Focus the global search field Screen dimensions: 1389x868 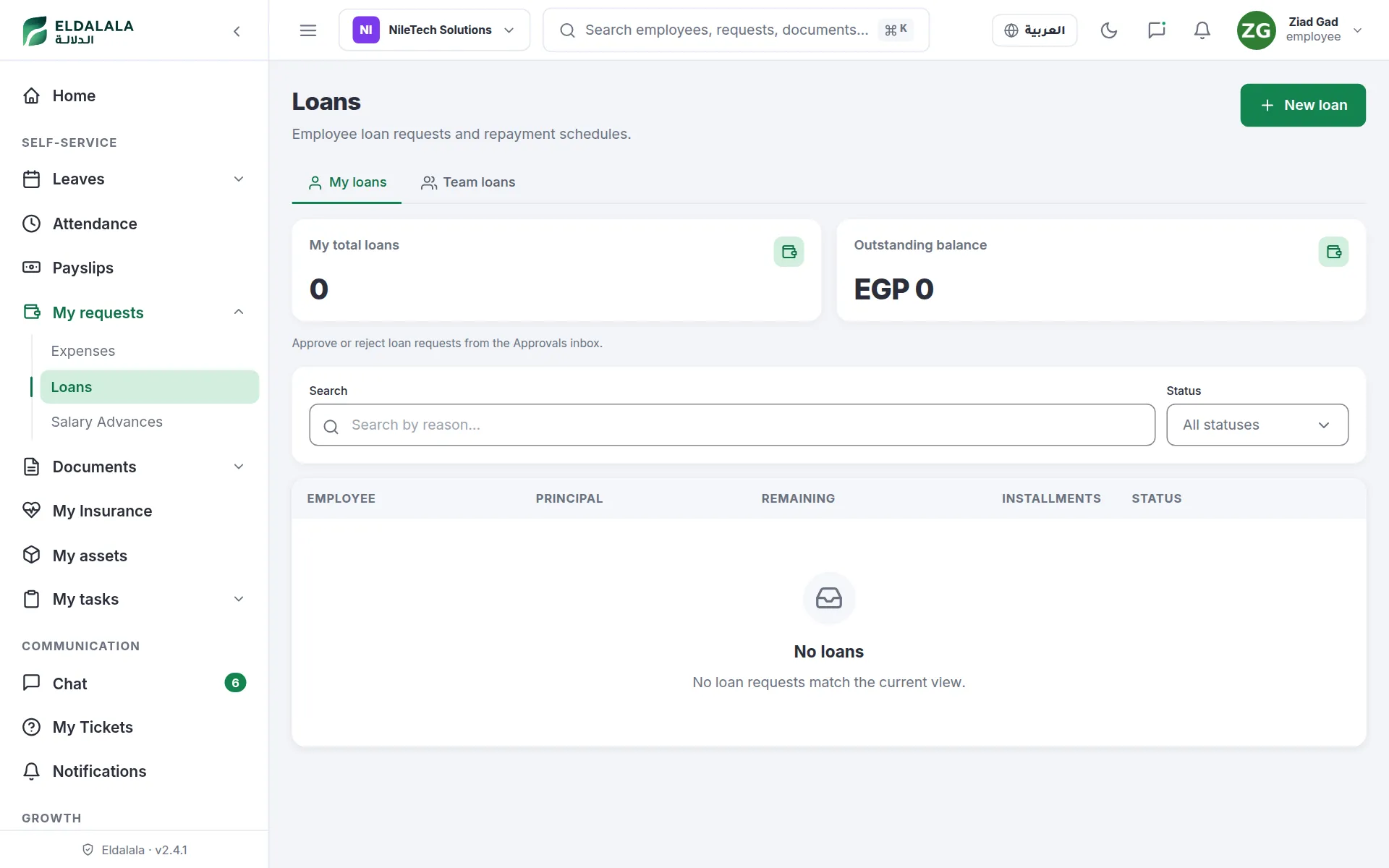coord(736,30)
